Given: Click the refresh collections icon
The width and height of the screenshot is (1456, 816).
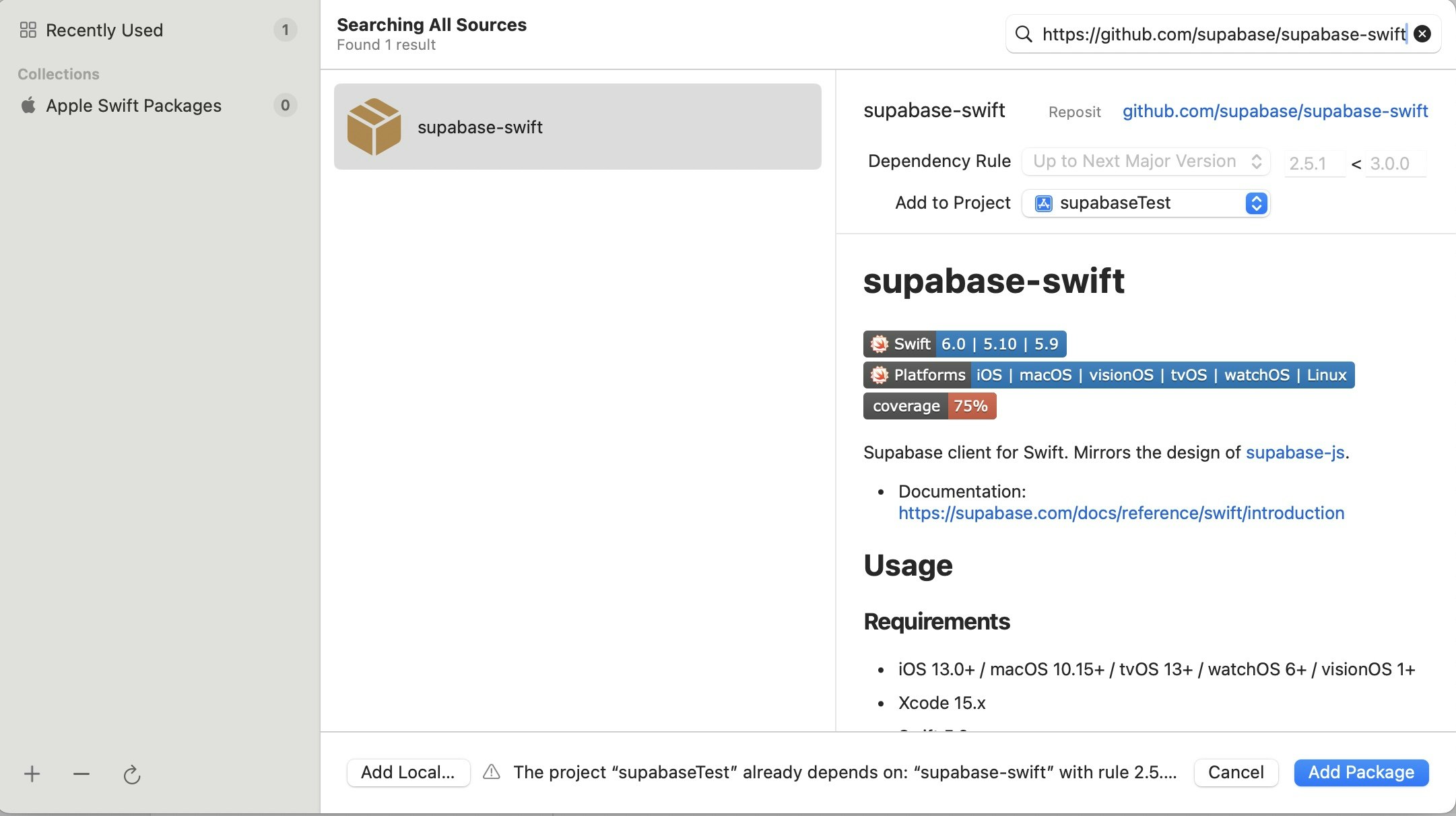Looking at the screenshot, I should [x=132, y=775].
